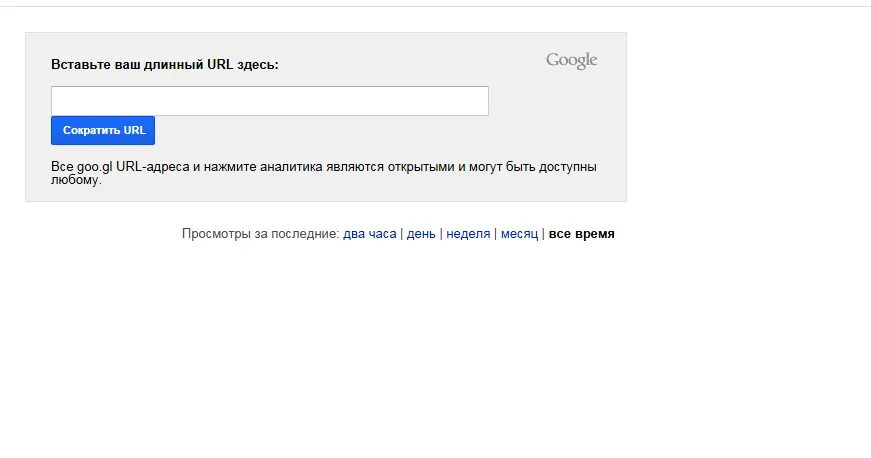Click the Просмотры за последние label
Screen dimensions: 871x458
point(260,234)
